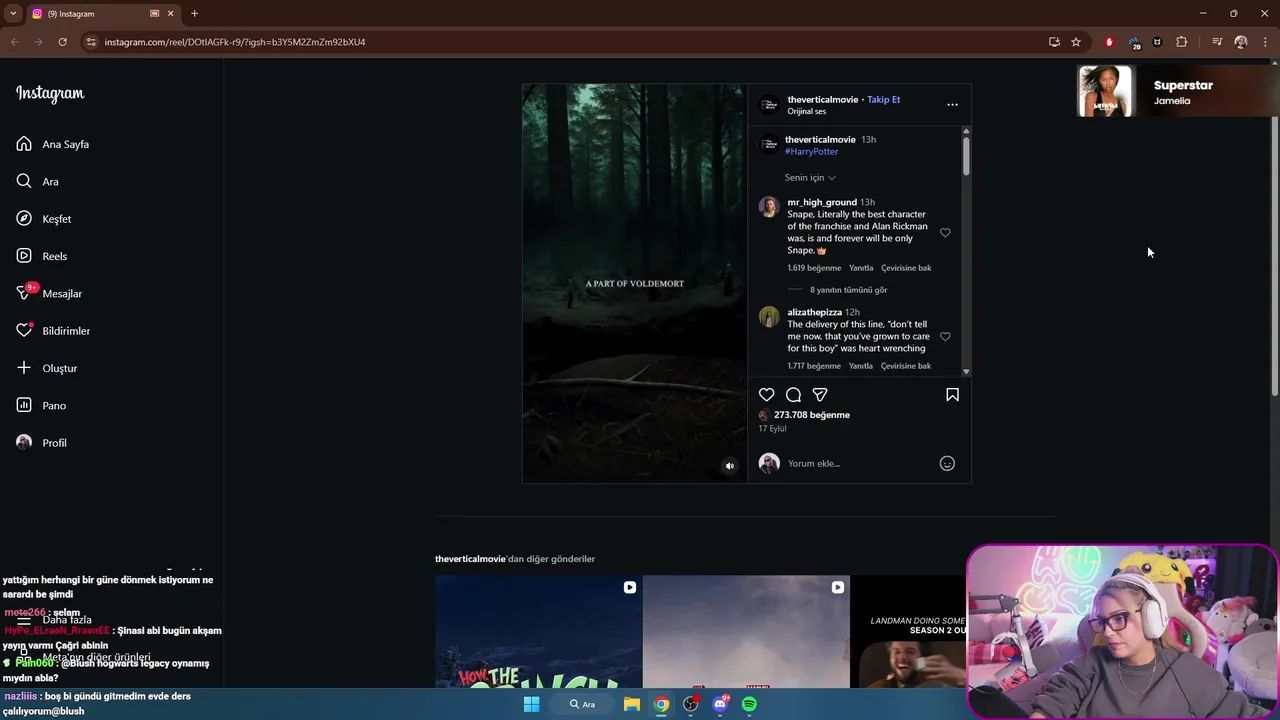Screen dimensions: 1280x720
Task: Reply to alizathepizza's comment via Yanıtla
Action: point(861,366)
